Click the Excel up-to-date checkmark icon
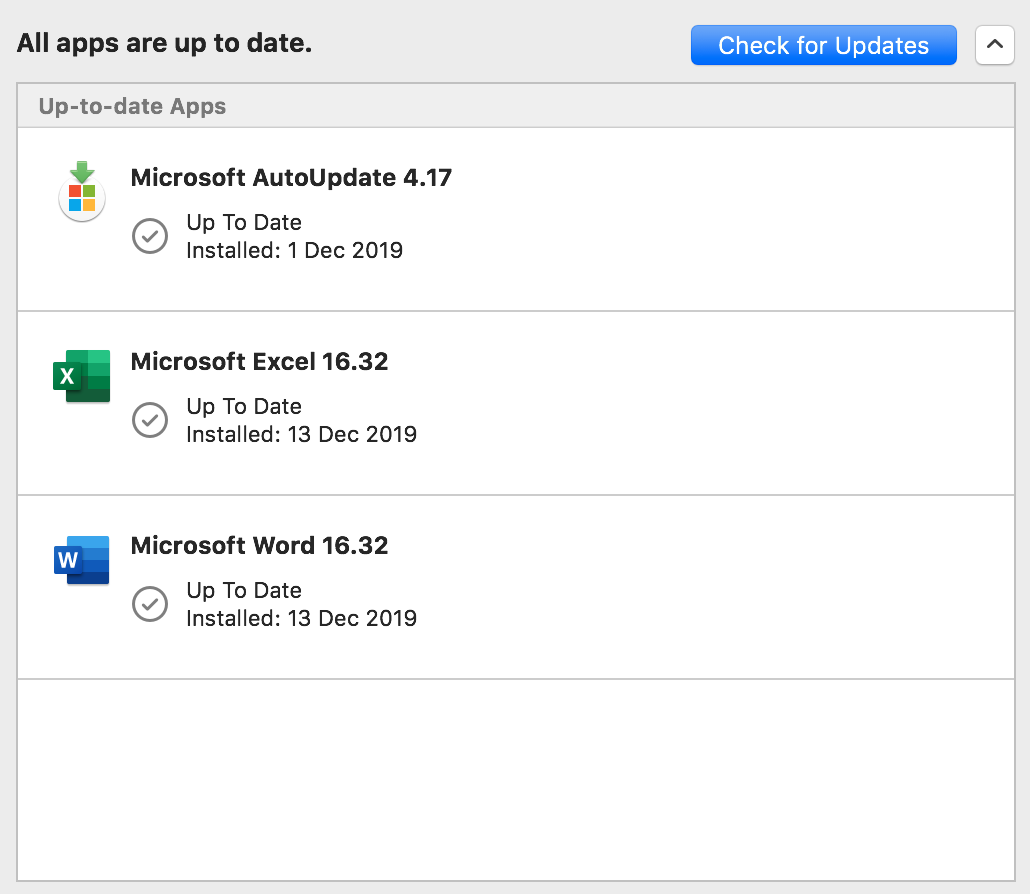Viewport: 1030px width, 894px height. pos(150,420)
